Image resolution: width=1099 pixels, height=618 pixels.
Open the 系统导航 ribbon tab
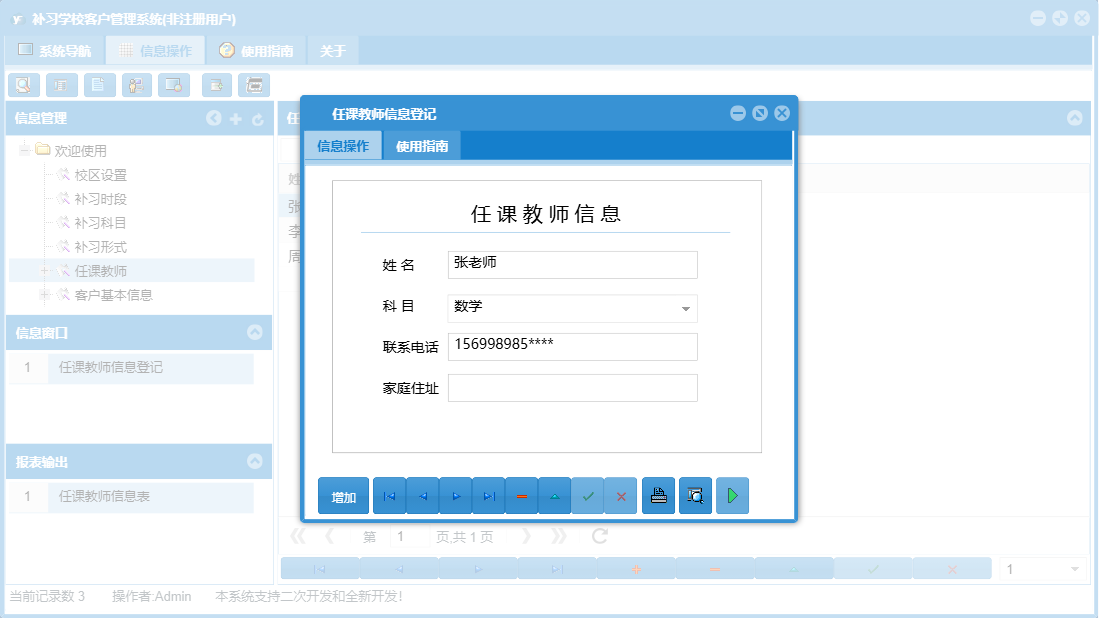[57, 48]
